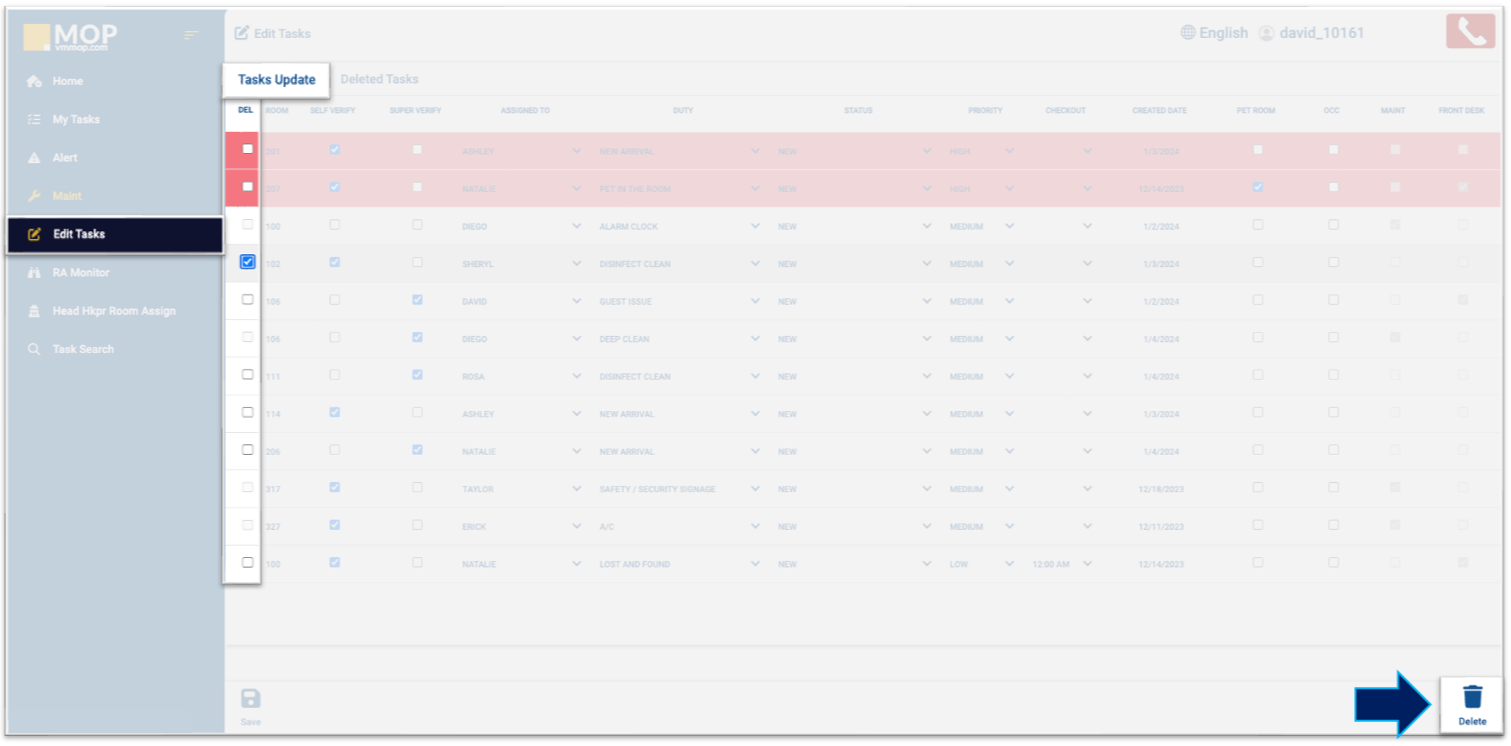This screenshot has height=746, width=1511.
Task: Open Alert with the warning triangle
Action: point(64,158)
